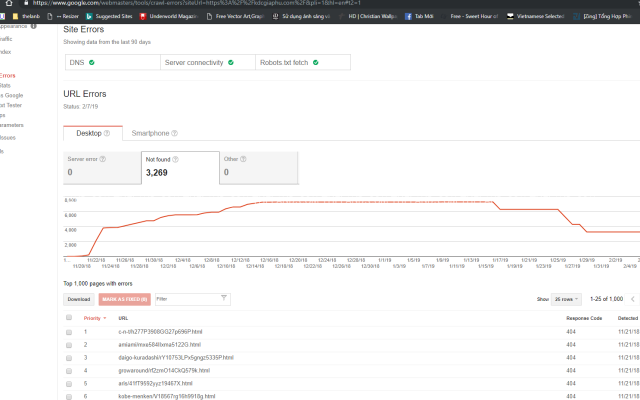Select the Server error count tab
Viewport: 640px width, 400px height.
point(102,168)
